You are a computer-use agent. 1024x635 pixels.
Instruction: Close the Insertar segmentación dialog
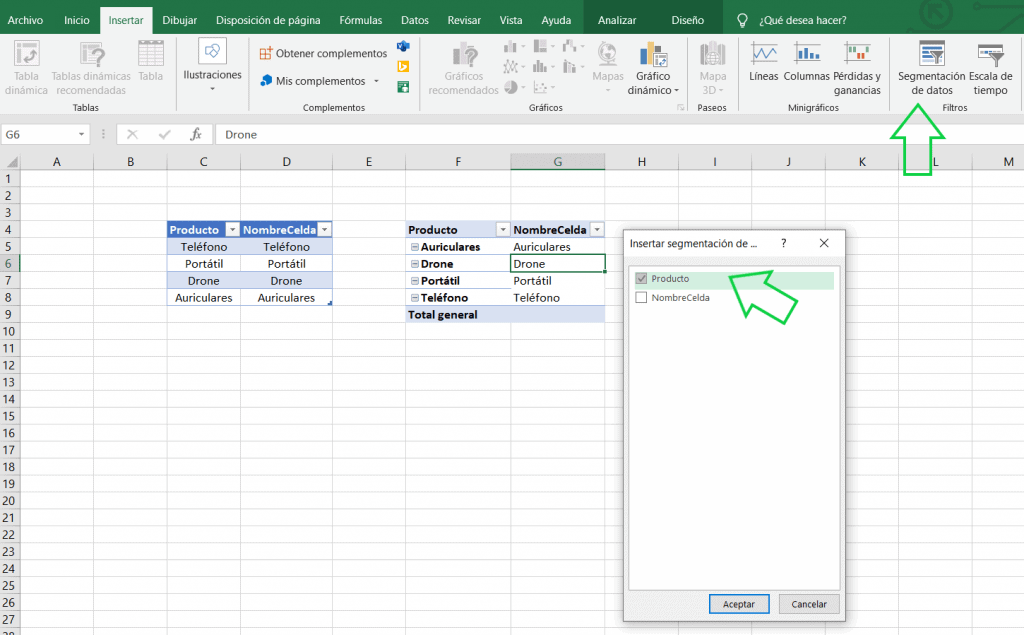click(824, 243)
